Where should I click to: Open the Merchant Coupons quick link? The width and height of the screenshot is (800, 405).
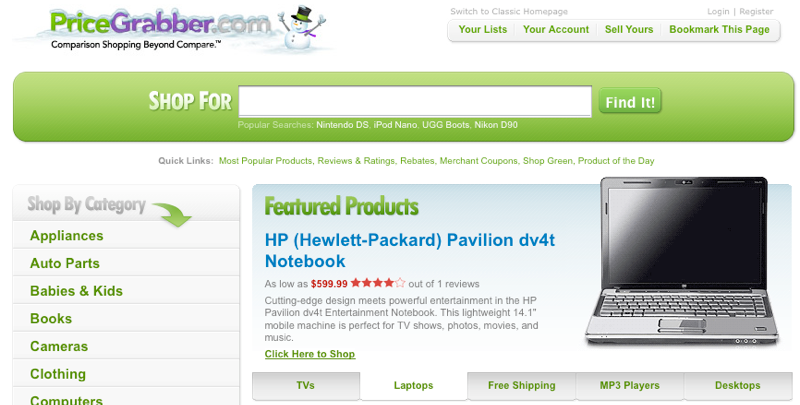(x=479, y=161)
